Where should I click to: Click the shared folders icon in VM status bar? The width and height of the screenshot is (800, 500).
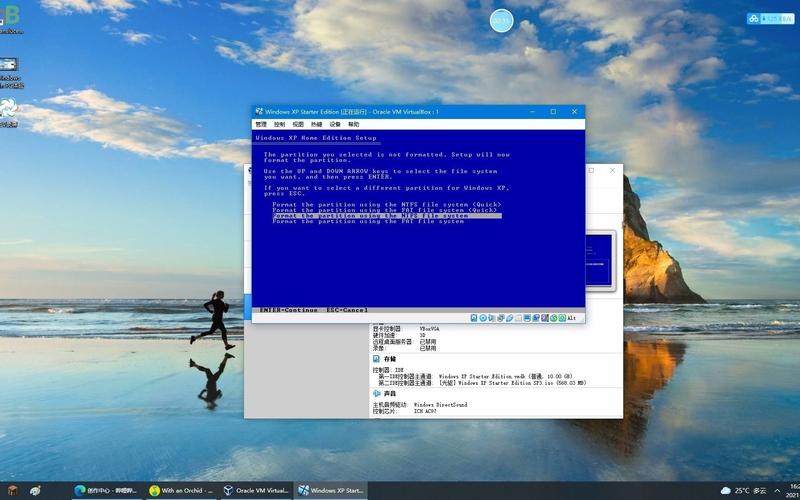(x=520, y=318)
